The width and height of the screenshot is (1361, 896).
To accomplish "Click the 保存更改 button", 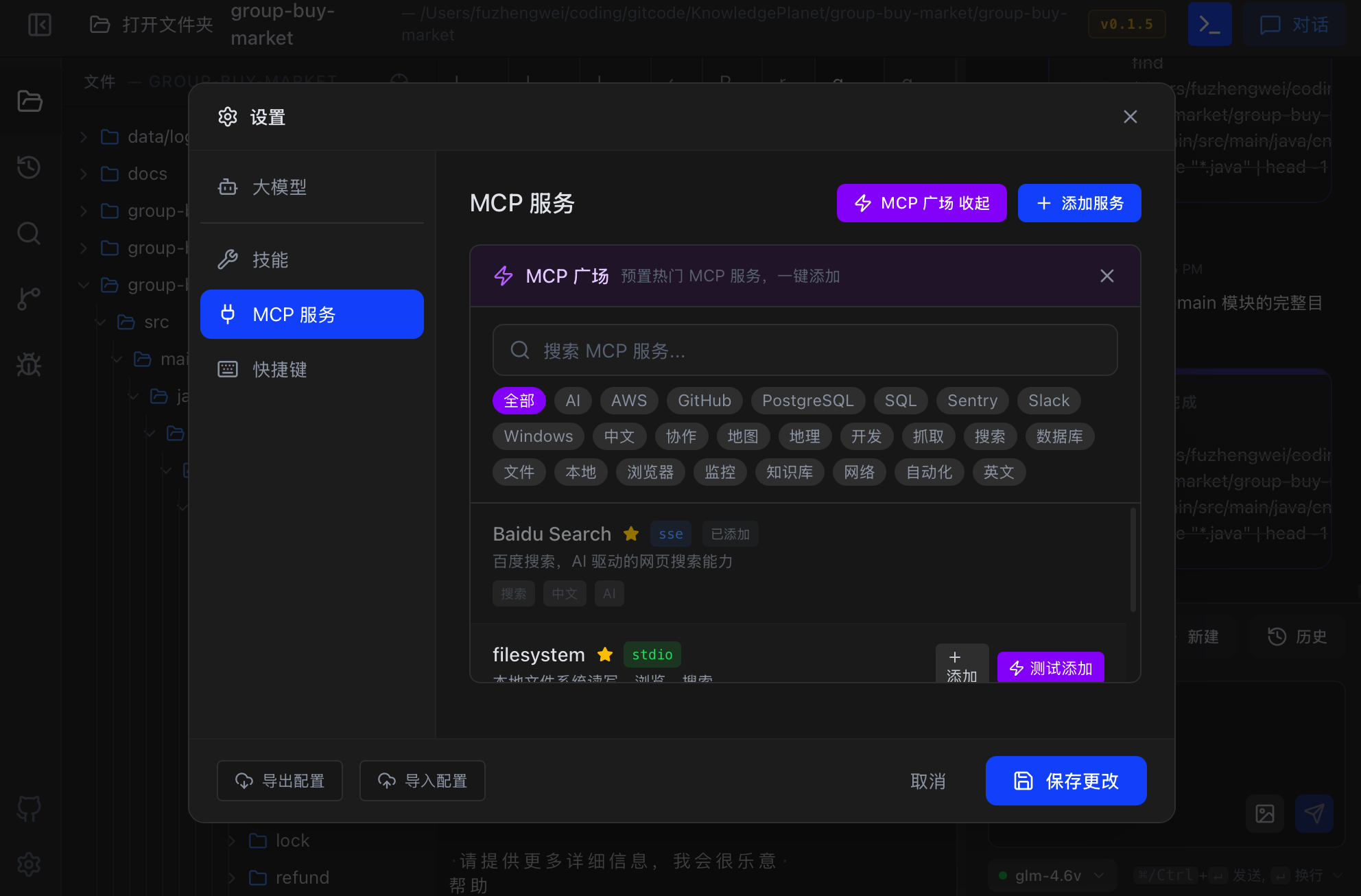I will tap(1065, 781).
